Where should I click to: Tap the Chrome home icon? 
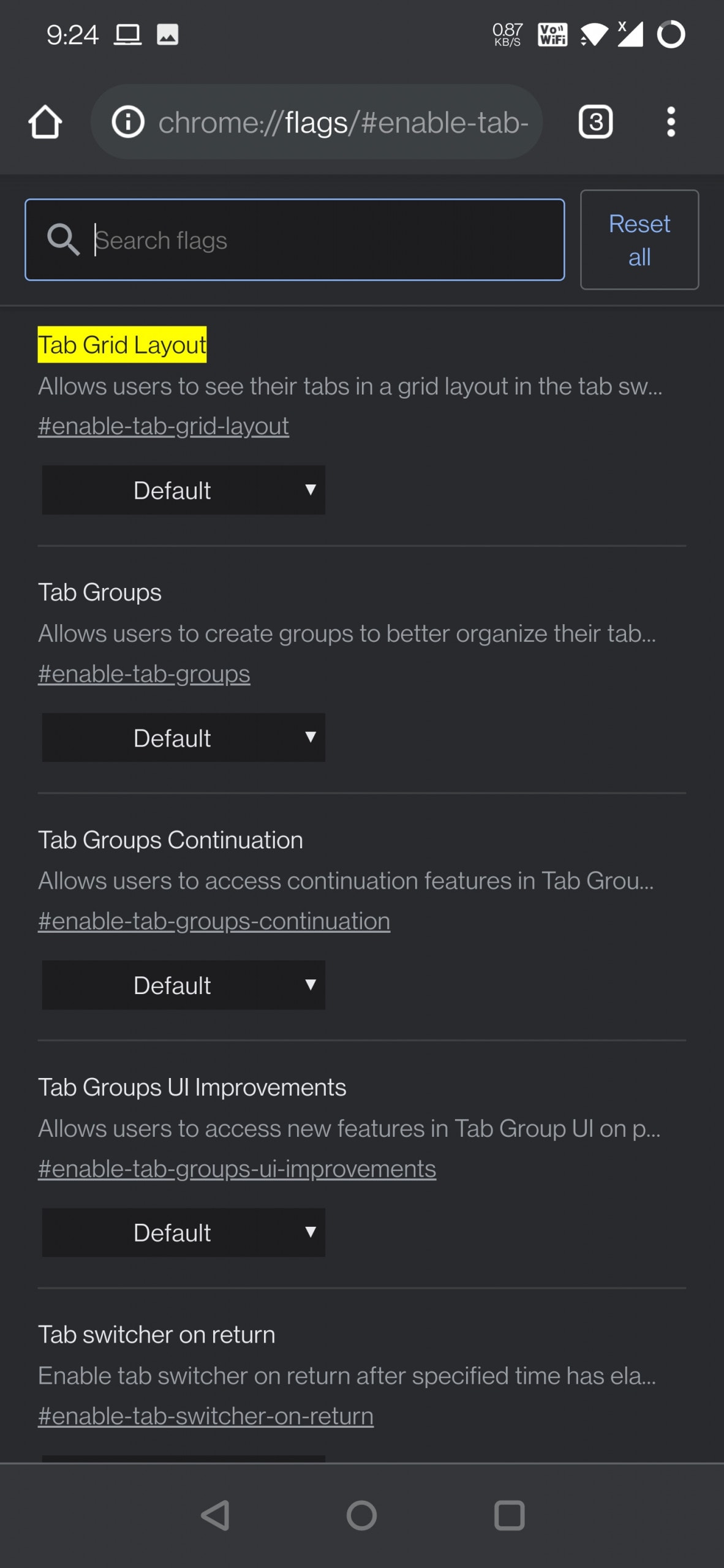coord(45,122)
